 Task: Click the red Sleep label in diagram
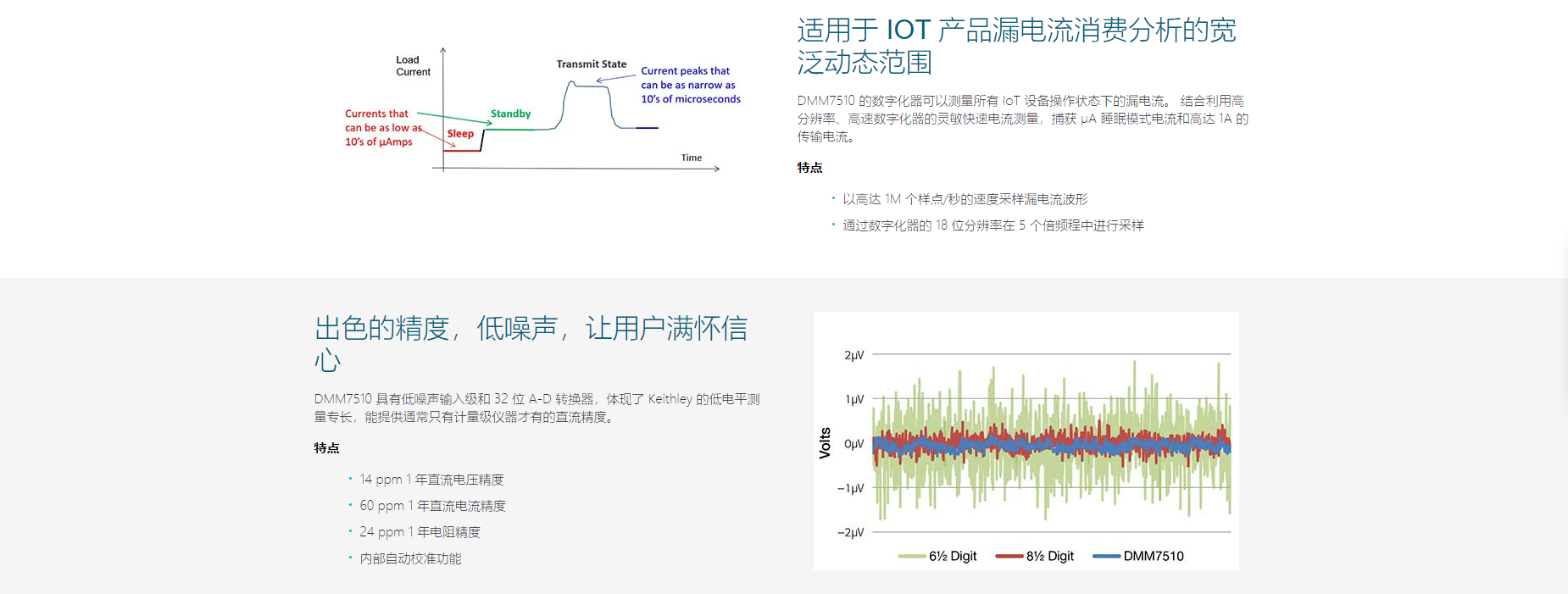tap(460, 134)
